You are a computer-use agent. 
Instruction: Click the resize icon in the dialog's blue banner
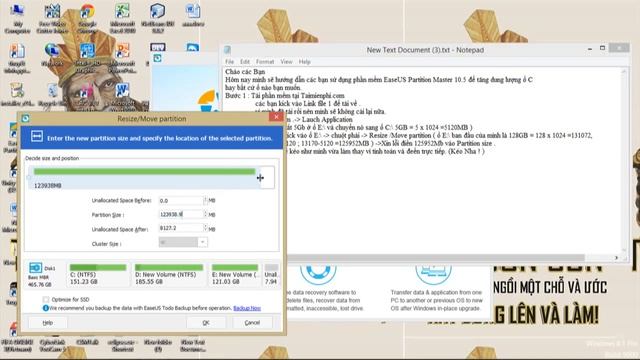(37, 137)
